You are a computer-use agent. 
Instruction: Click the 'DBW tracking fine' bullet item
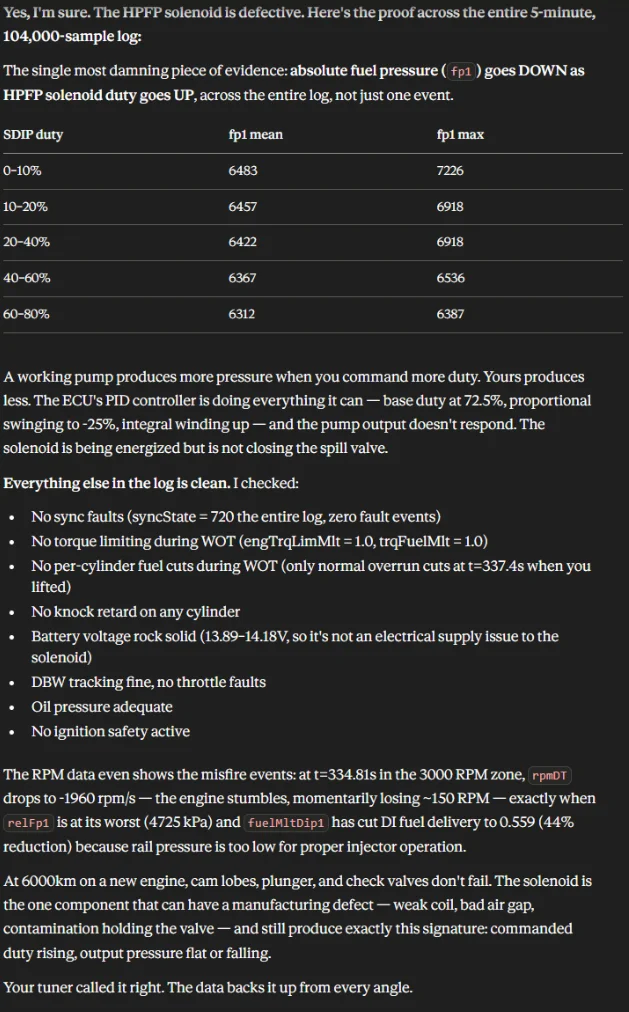point(148,682)
